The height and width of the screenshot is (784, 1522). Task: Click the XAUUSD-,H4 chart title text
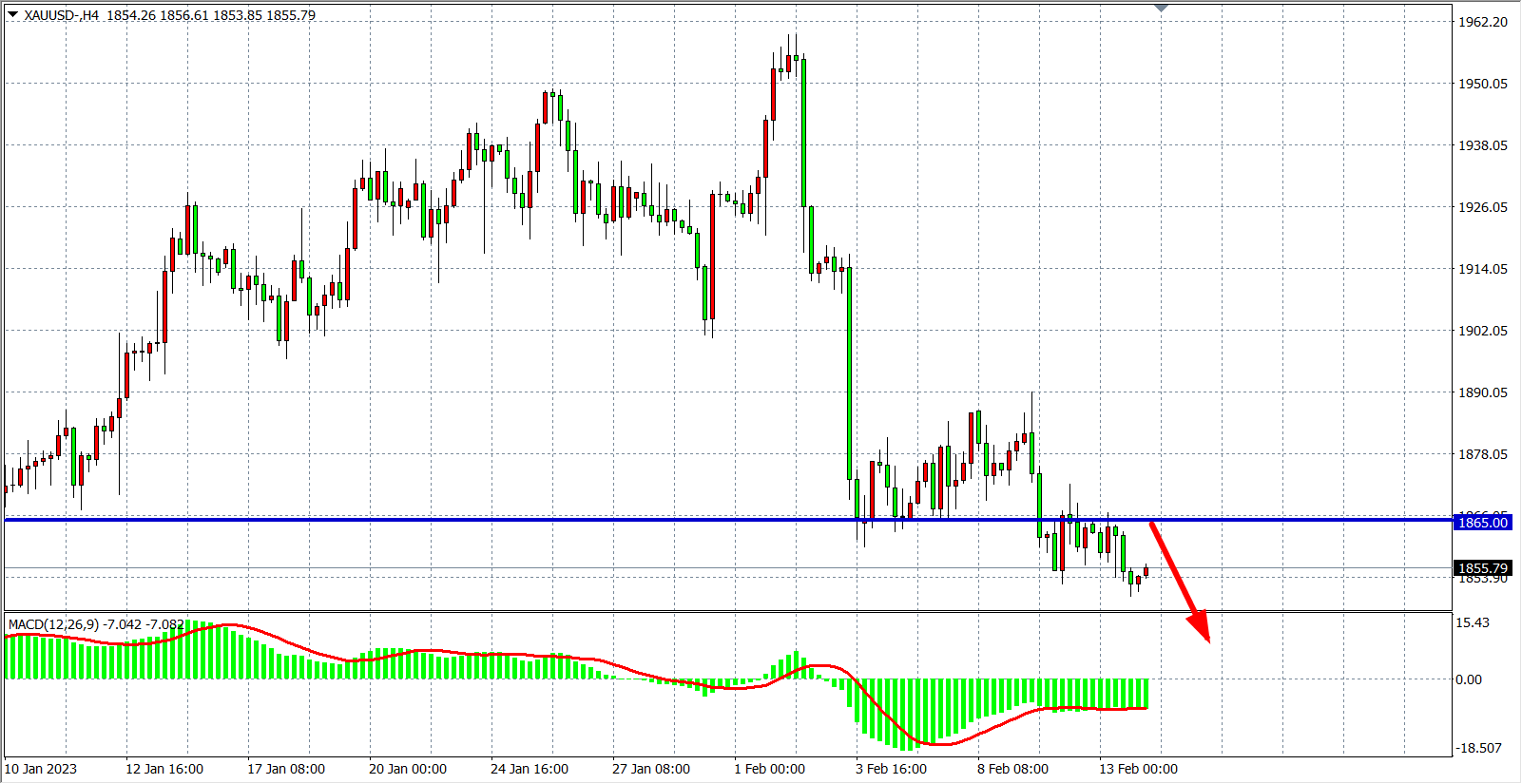[x=63, y=15]
